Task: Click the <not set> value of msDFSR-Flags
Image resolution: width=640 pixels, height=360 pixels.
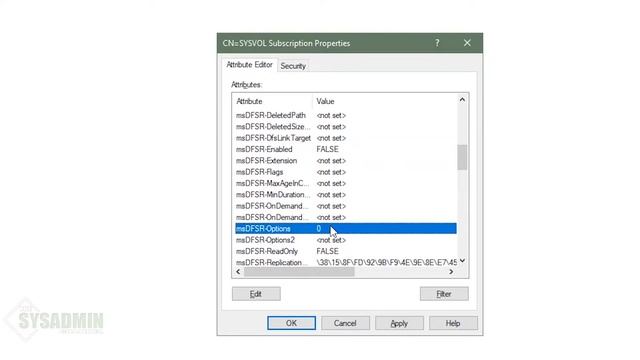Action: click(331, 172)
